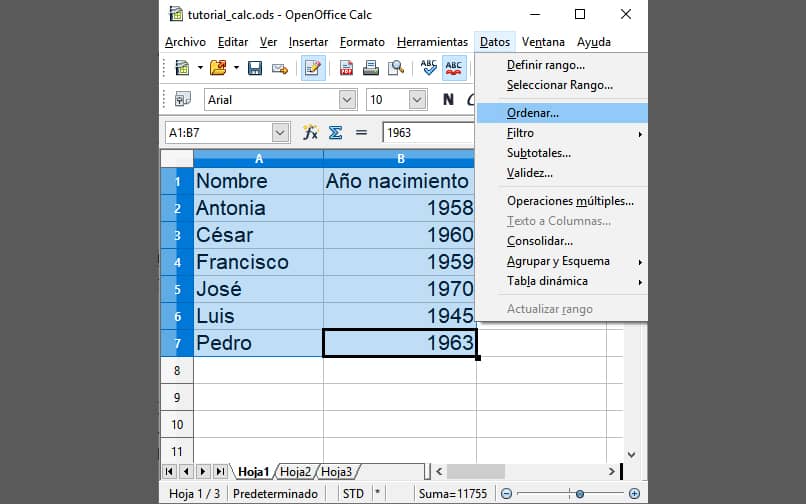Open the Name Box A1:B7 dropdown
Image resolution: width=806 pixels, height=504 pixels.
pyautogui.click(x=280, y=133)
